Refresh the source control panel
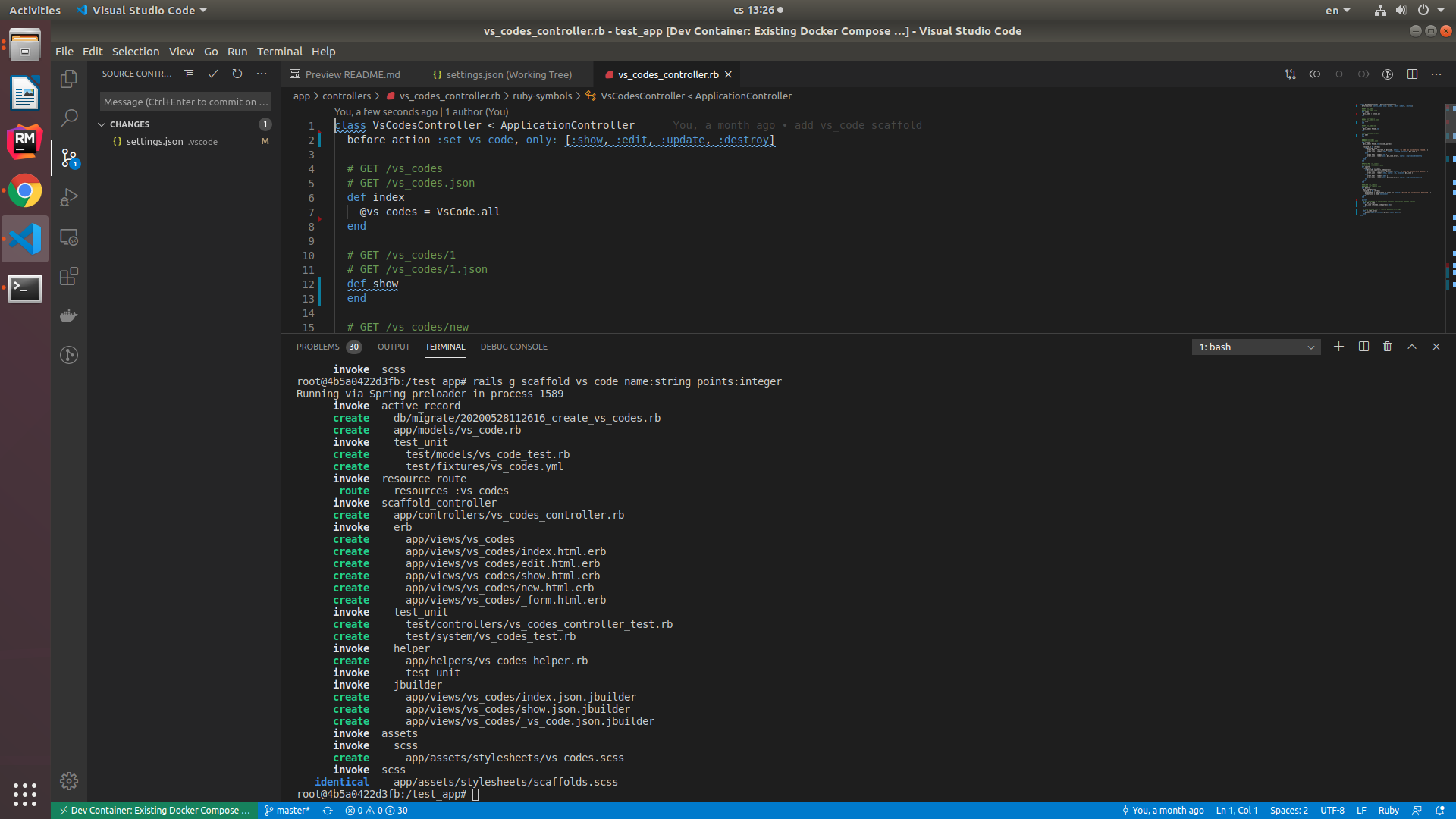The width and height of the screenshot is (1456, 819). [x=237, y=74]
